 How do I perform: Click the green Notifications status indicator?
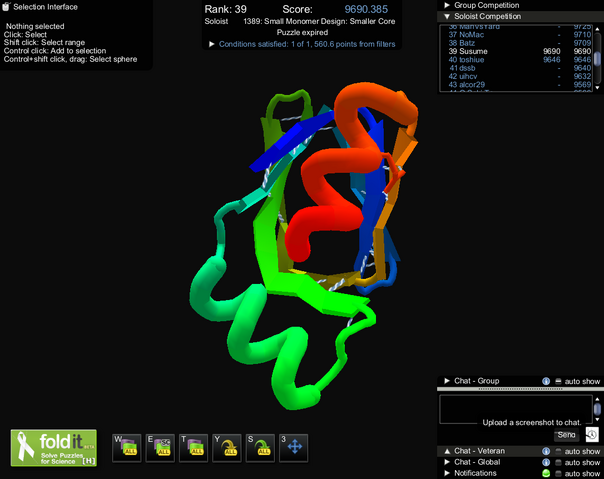pos(546,473)
